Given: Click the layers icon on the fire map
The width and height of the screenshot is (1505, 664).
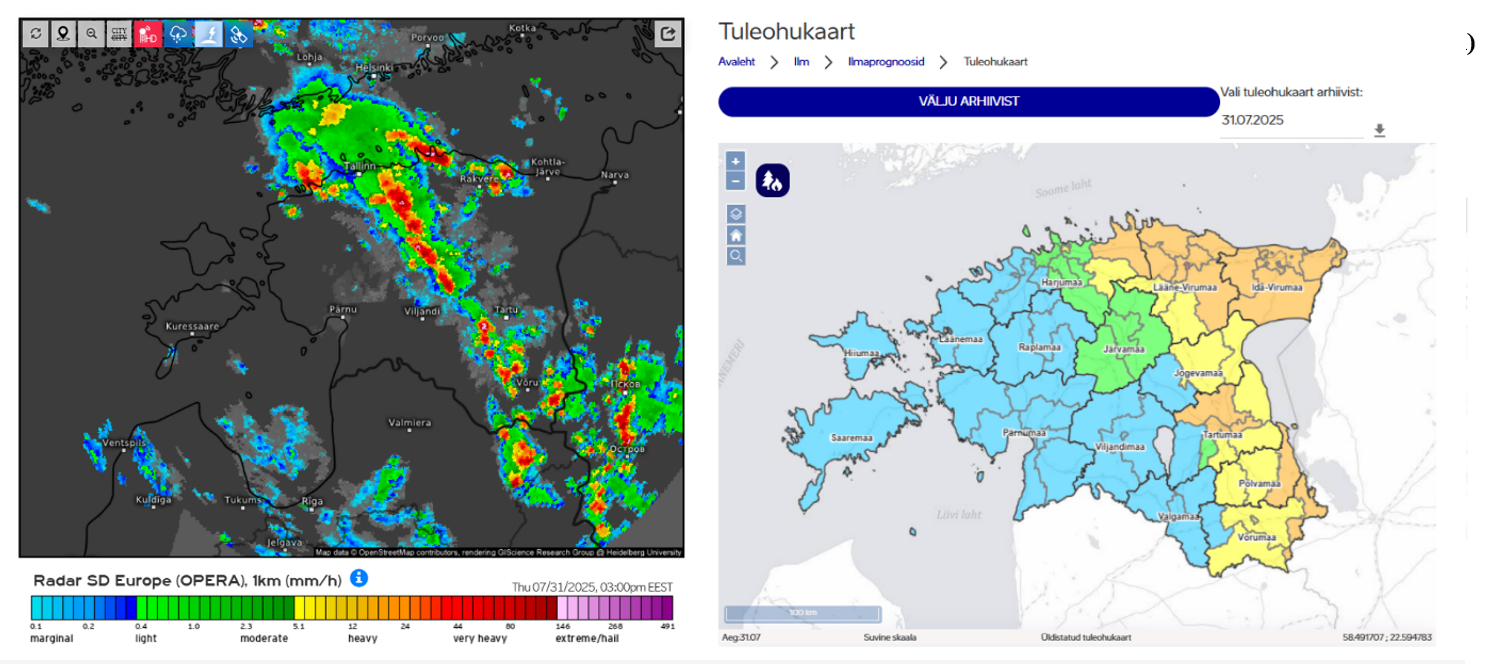Looking at the screenshot, I should [735, 213].
